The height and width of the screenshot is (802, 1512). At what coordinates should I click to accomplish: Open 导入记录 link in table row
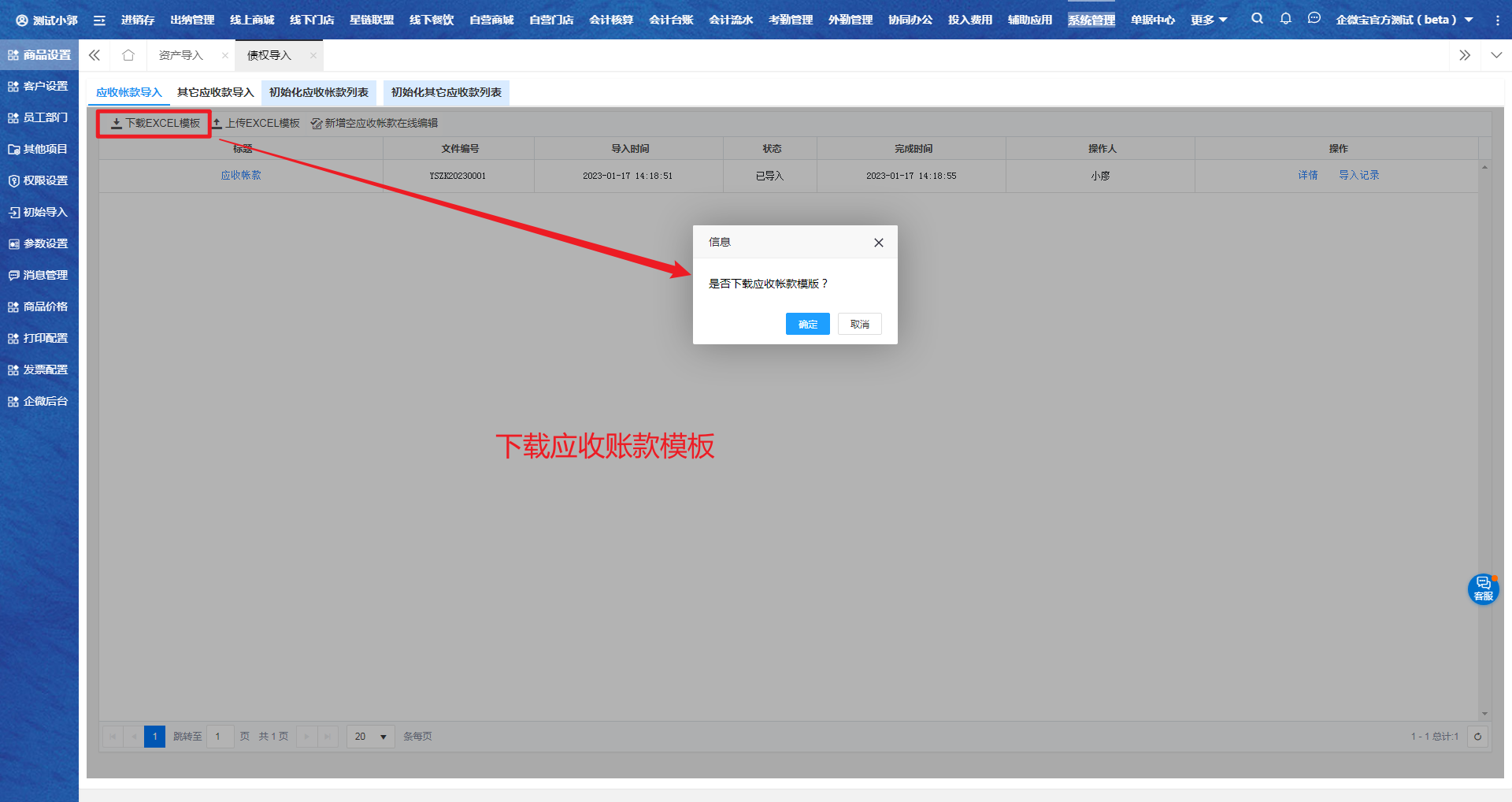[x=1358, y=175]
